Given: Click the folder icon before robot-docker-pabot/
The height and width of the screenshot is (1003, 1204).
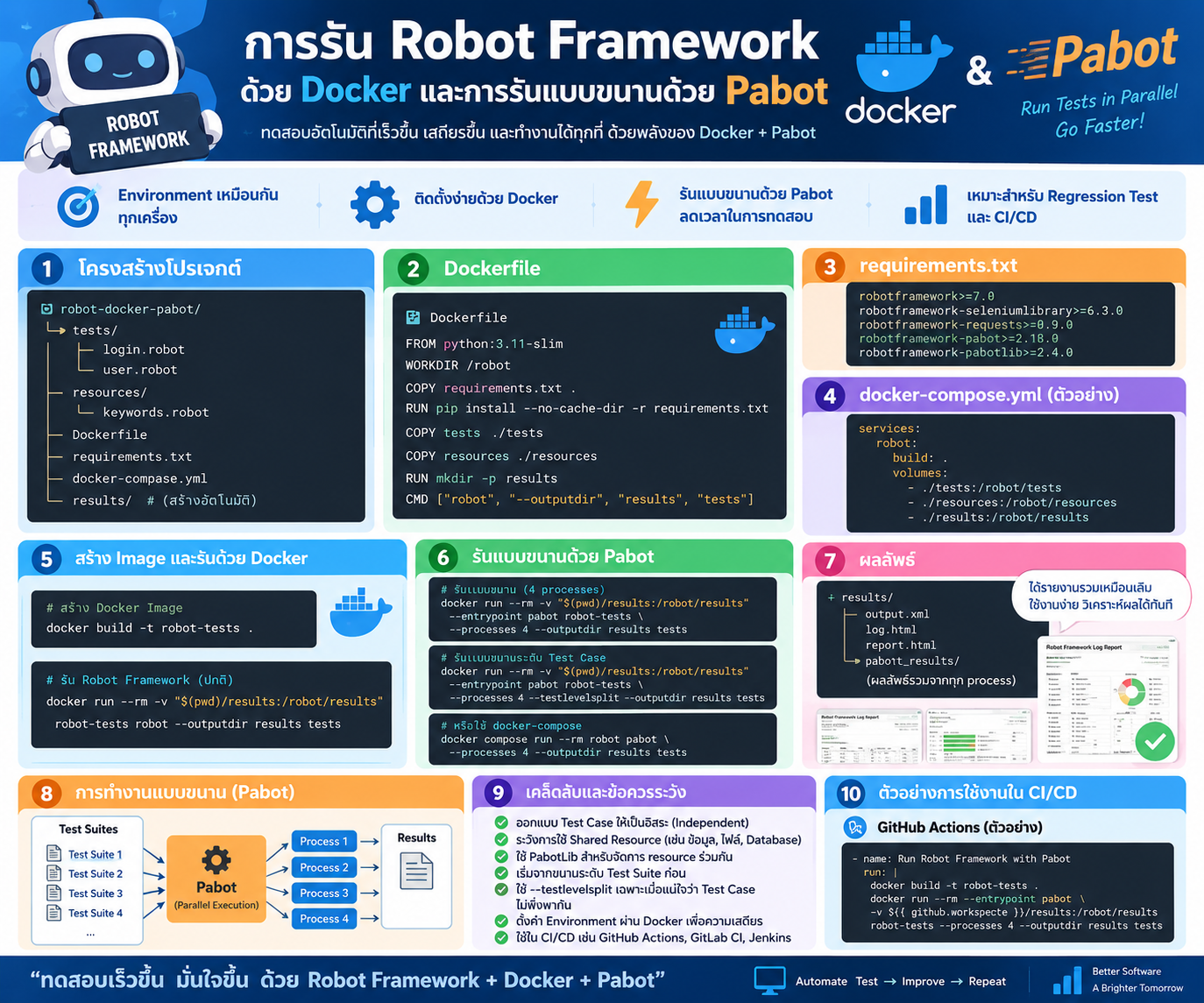Looking at the screenshot, I should coord(46,309).
